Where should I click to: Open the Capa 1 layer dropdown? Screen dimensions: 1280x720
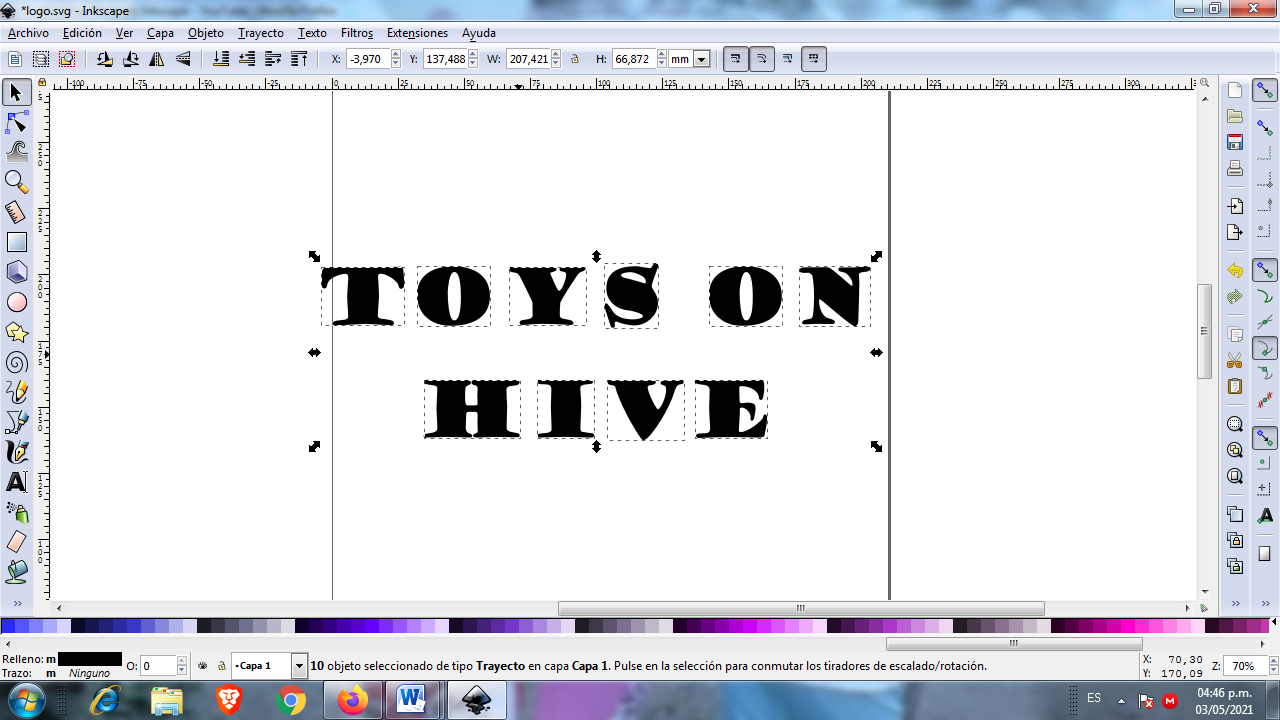(299, 666)
